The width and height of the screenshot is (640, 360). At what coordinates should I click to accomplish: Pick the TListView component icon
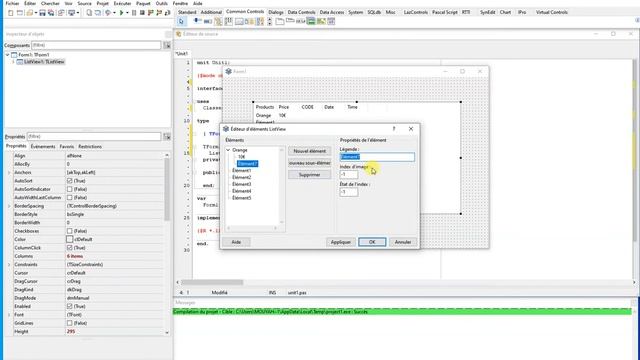pyautogui.click(x=229, y=21)
